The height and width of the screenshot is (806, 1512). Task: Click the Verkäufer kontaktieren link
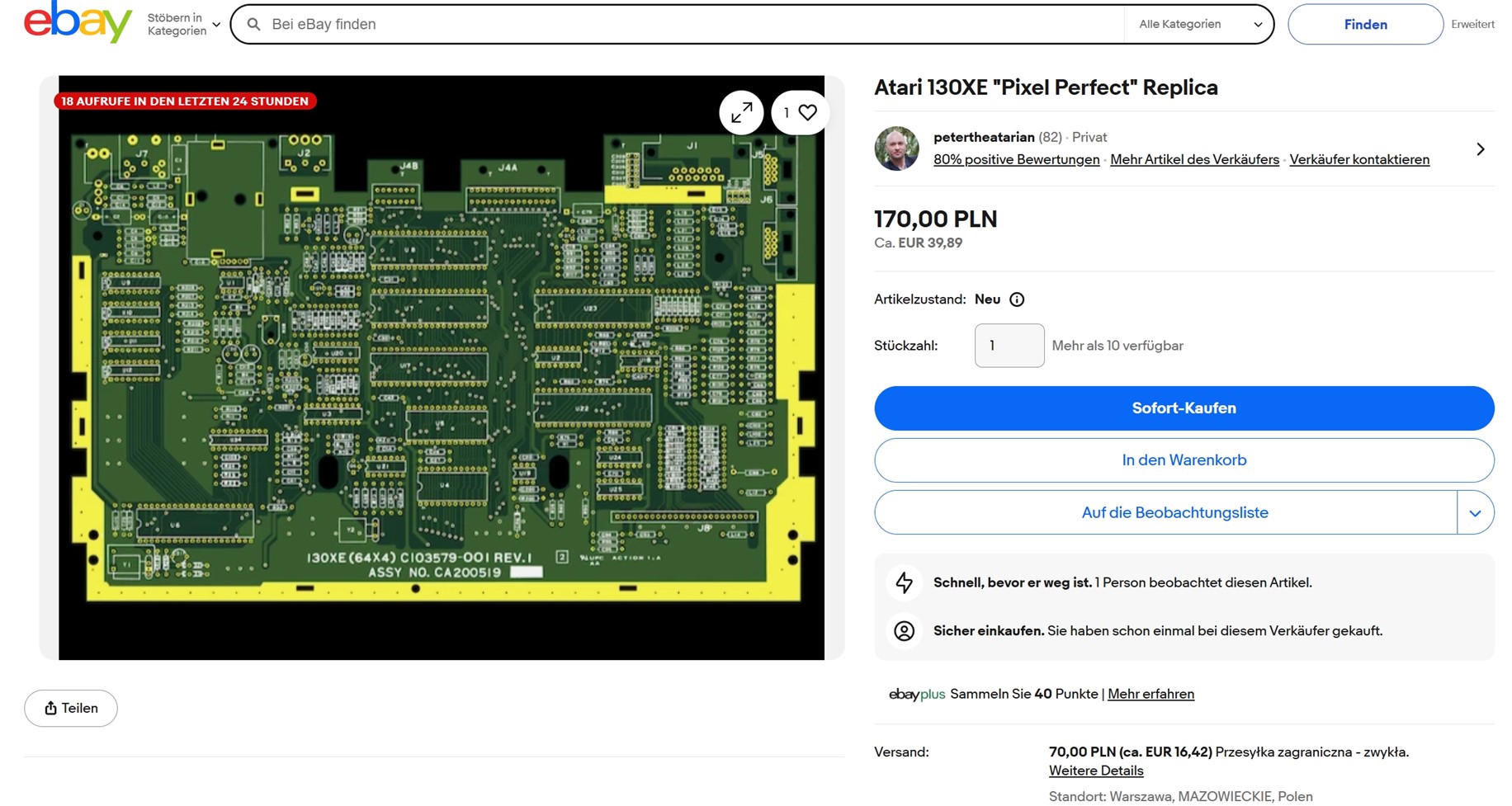coord(1359,159)
